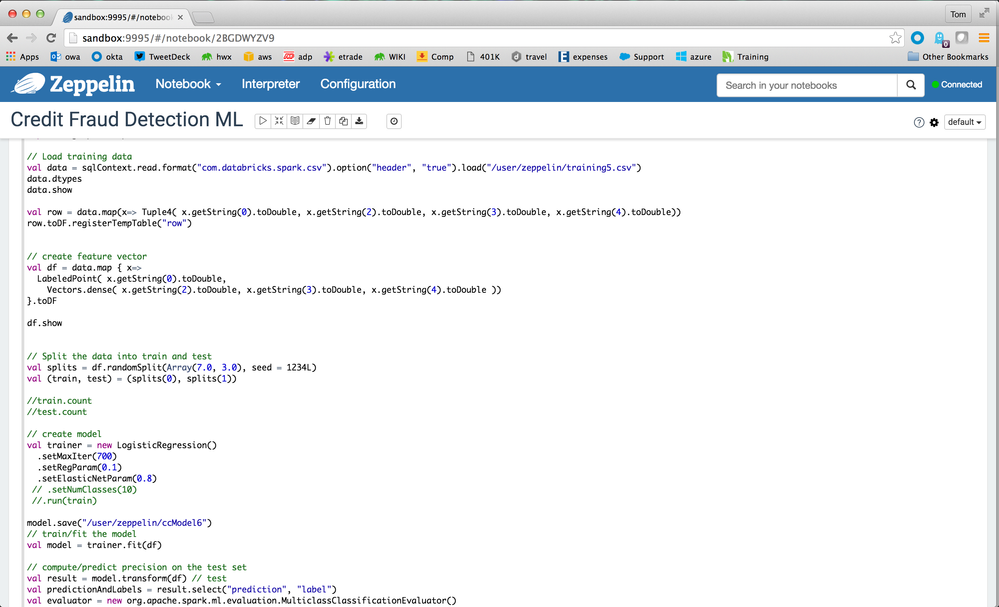Toggle the bookmark star in address bar

point(895,36)
